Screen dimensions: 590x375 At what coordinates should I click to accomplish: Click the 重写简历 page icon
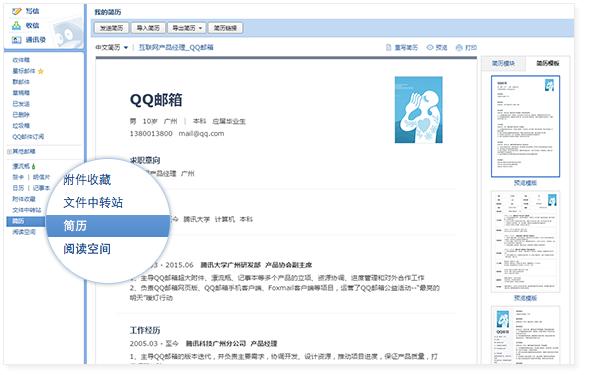389,48
